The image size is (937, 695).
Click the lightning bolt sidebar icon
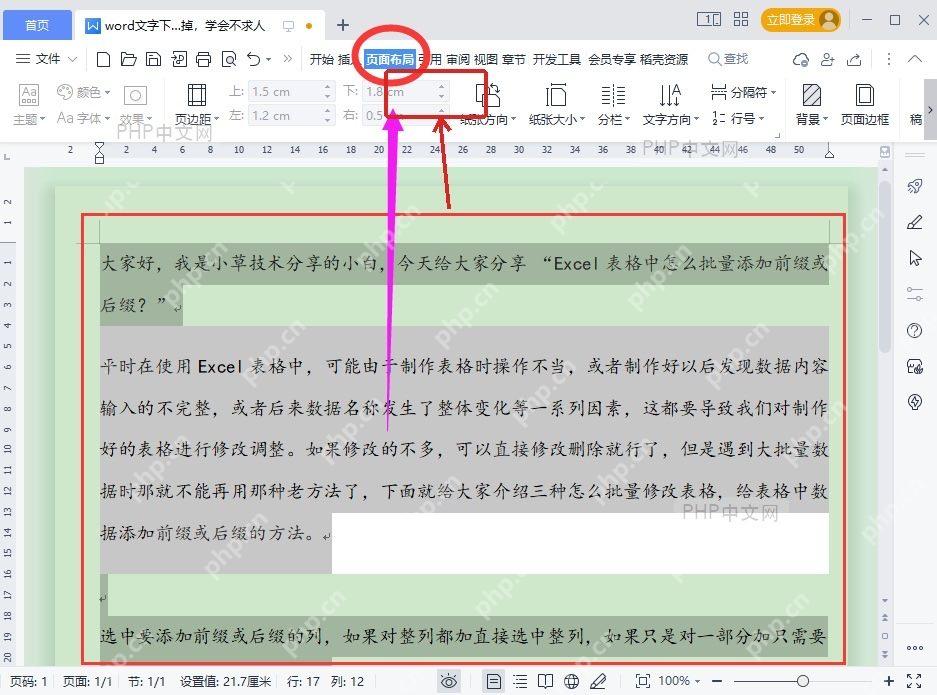[914, 402]
